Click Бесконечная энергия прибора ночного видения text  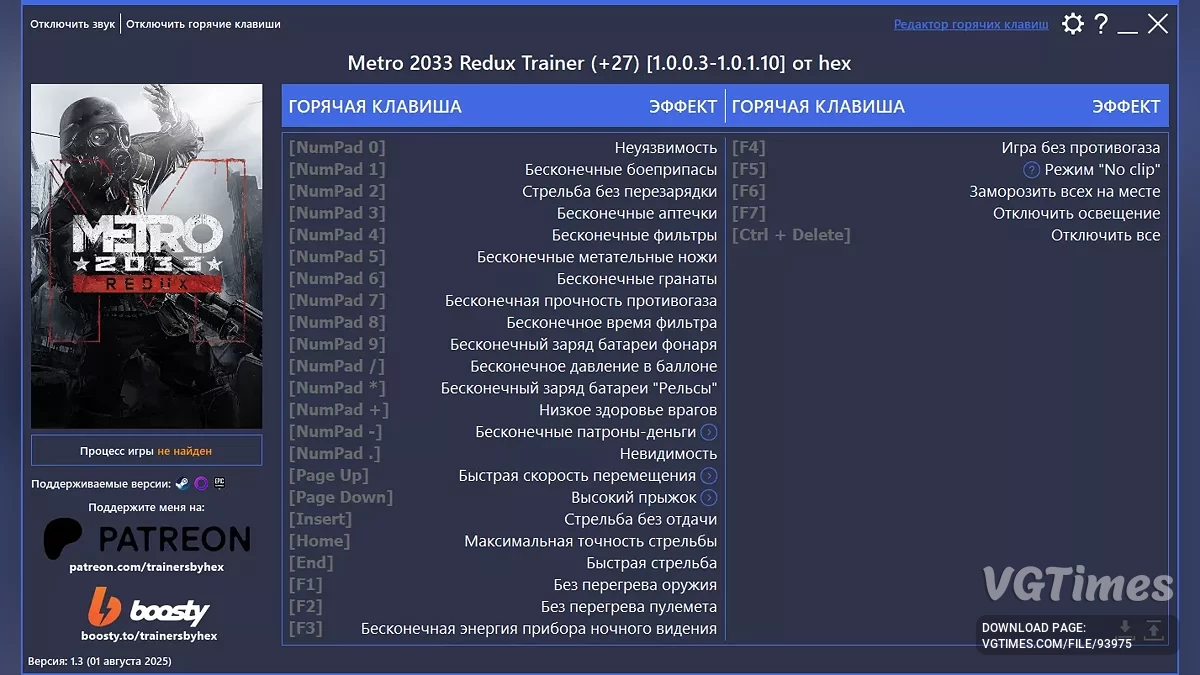539,629
